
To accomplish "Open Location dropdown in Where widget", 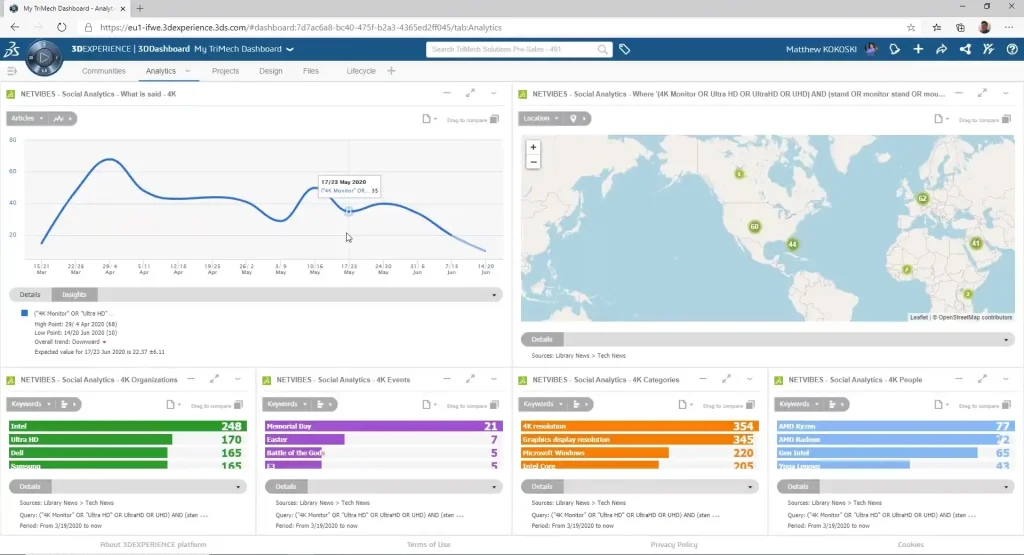I will pos(540,118).
